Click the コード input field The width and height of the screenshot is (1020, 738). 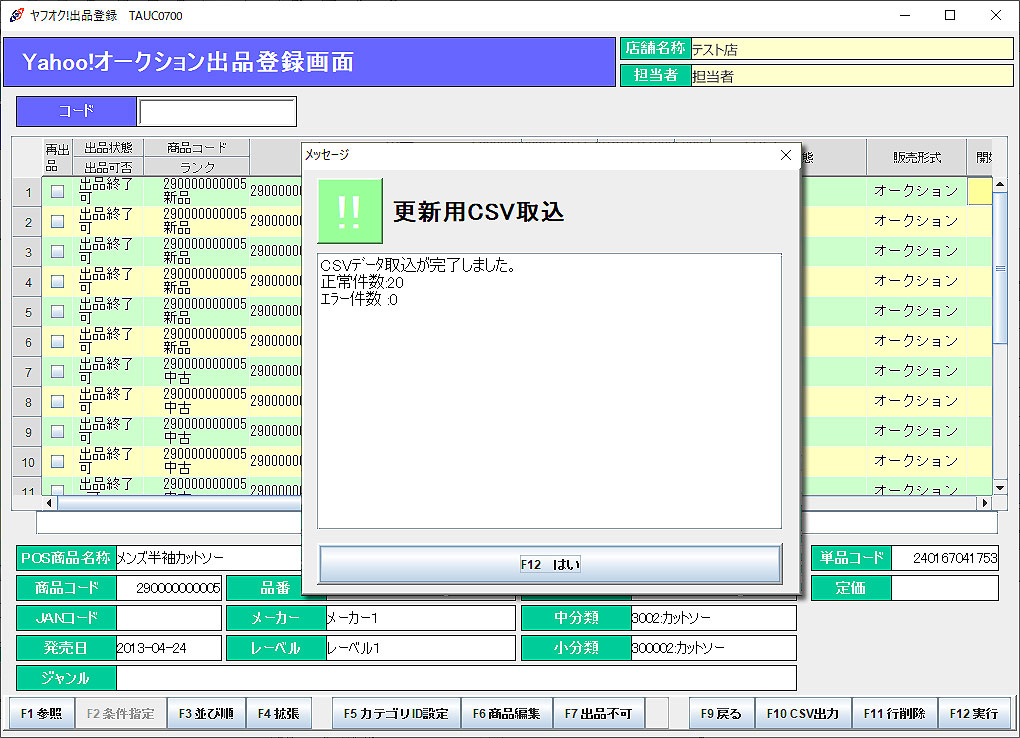(217, 111)
